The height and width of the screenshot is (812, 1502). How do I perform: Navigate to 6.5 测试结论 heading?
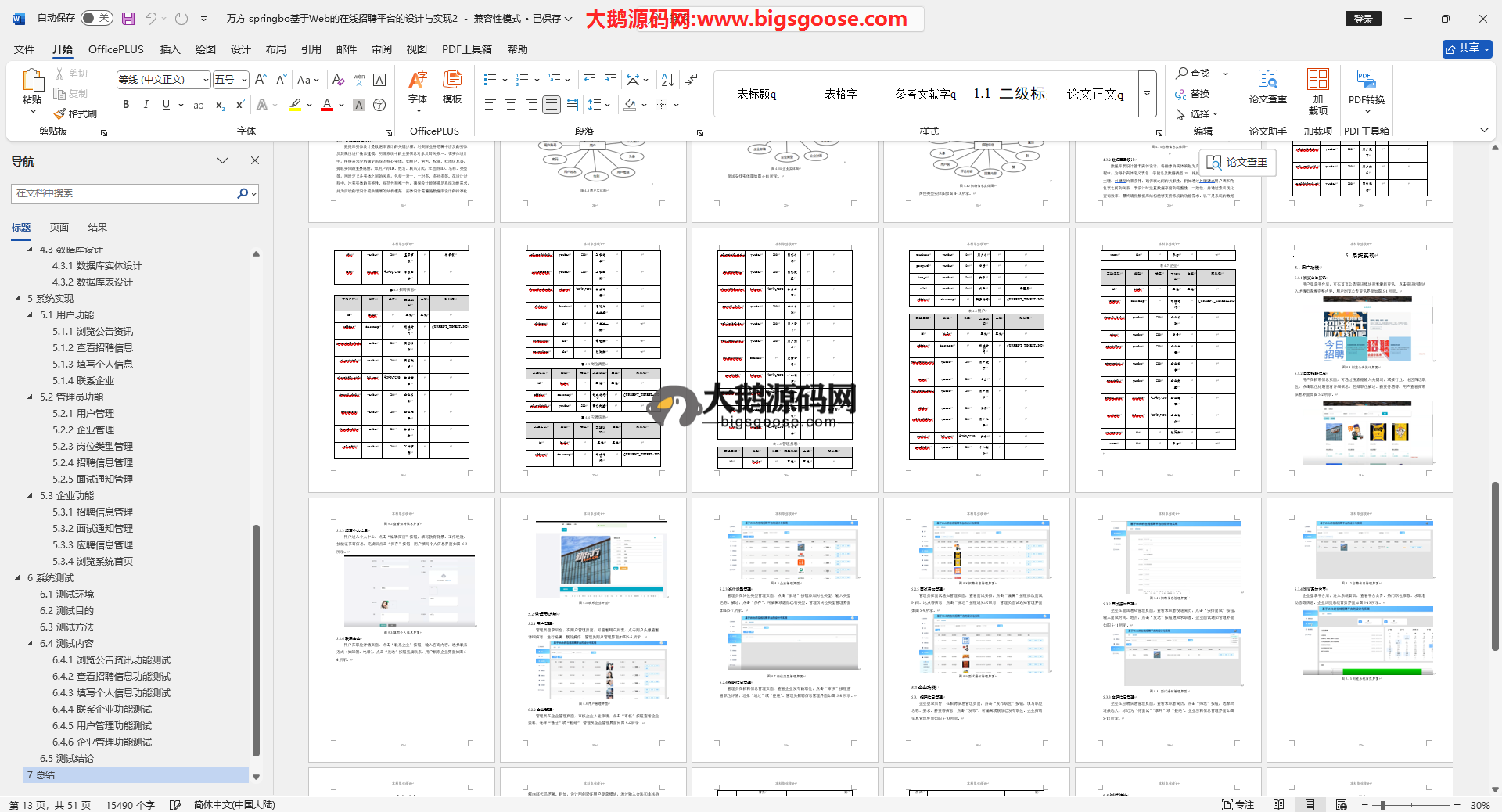click(x=66, y=759)
